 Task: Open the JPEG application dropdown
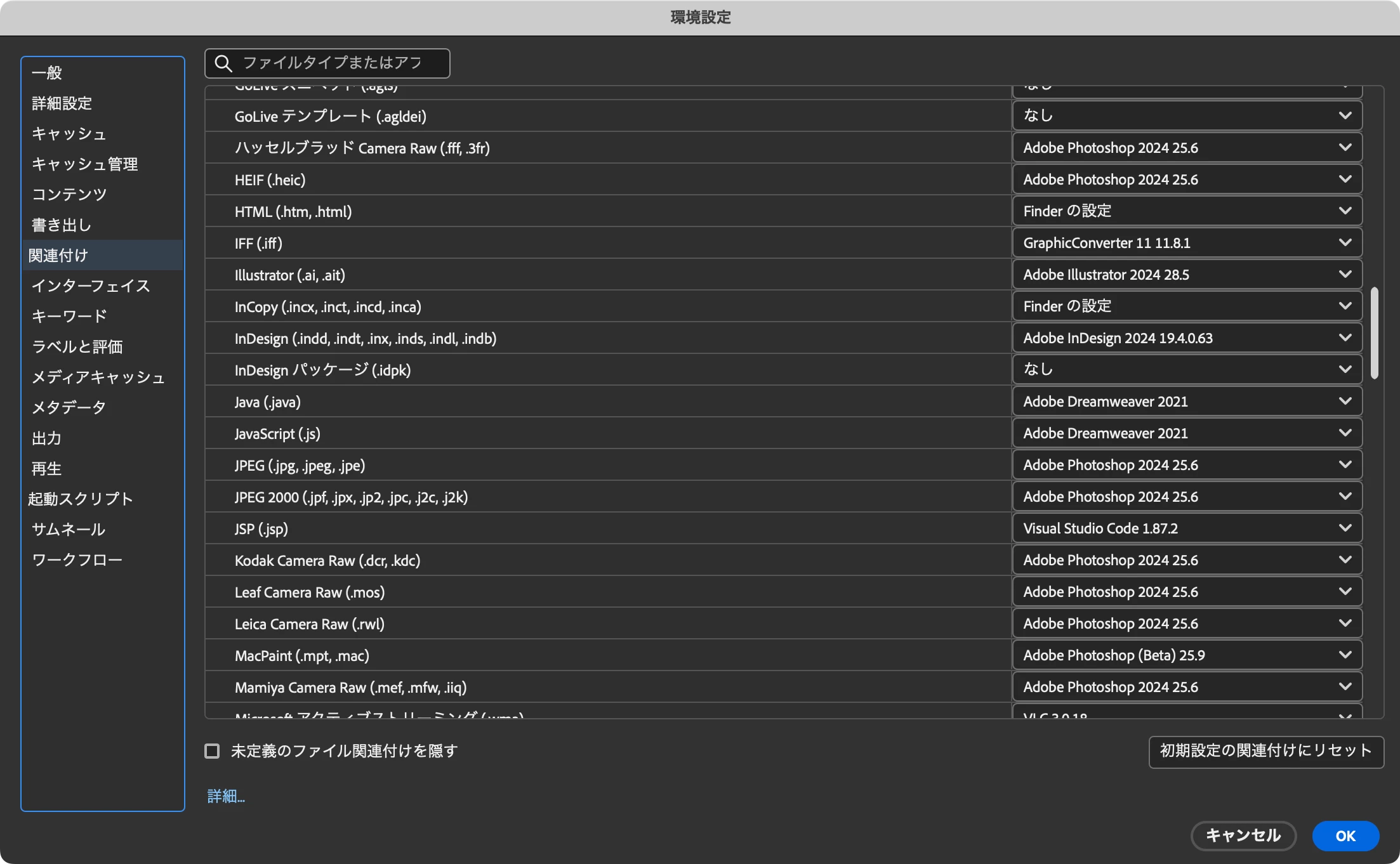tap(1186, 465)
